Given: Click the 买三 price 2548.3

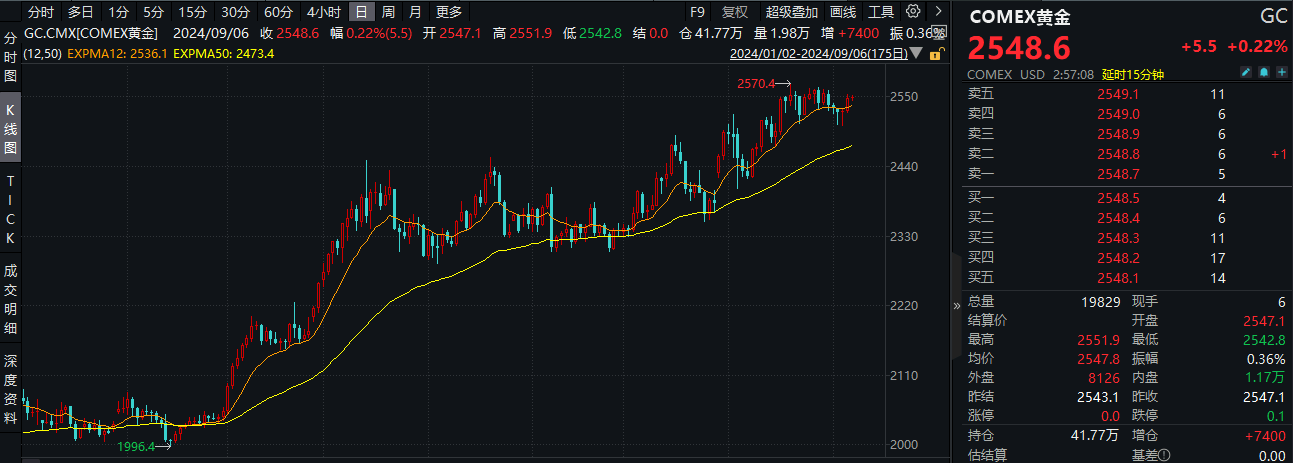Looking at the screenshot, I should tap(1118, 238).
